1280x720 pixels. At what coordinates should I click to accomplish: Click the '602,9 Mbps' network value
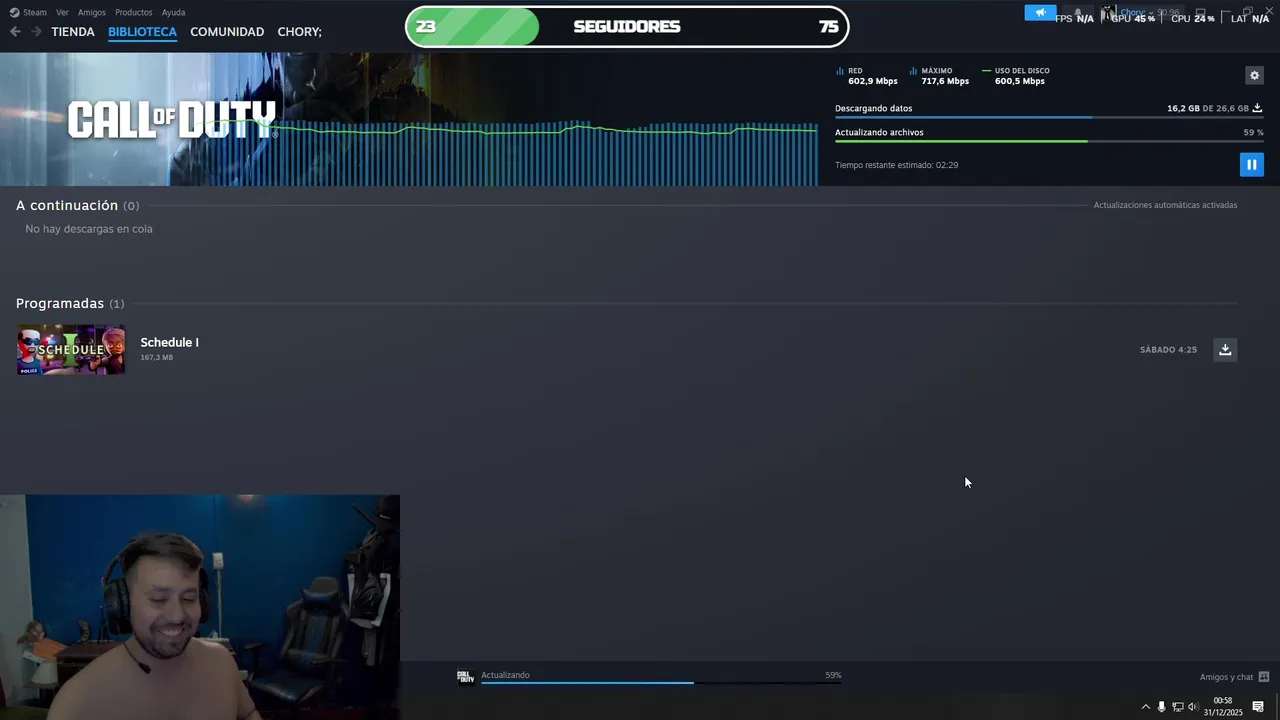pyautogui.click(x=873, y=81)
